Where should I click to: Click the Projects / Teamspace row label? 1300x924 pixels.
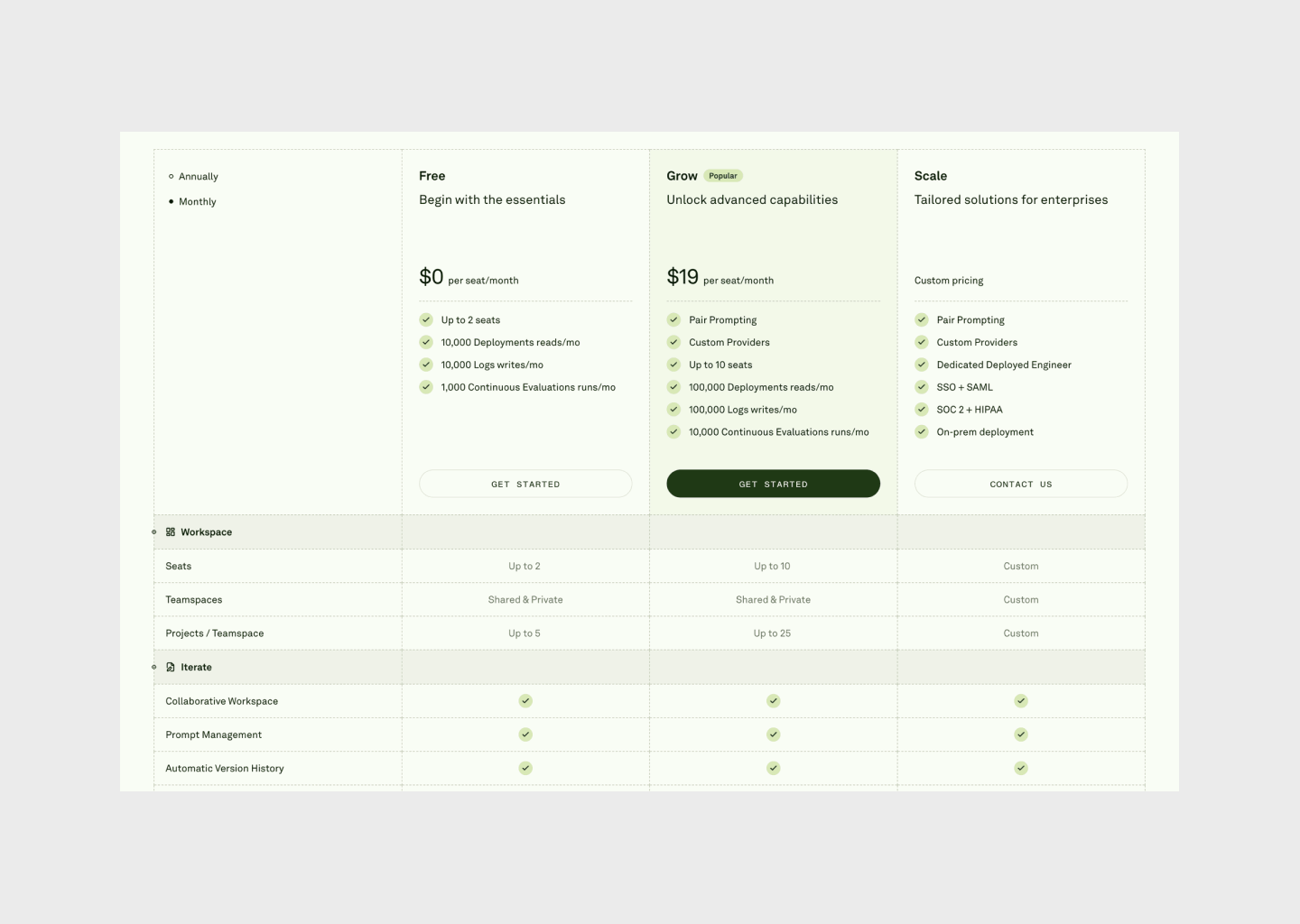pyautogui.click(x=215, y=633)
